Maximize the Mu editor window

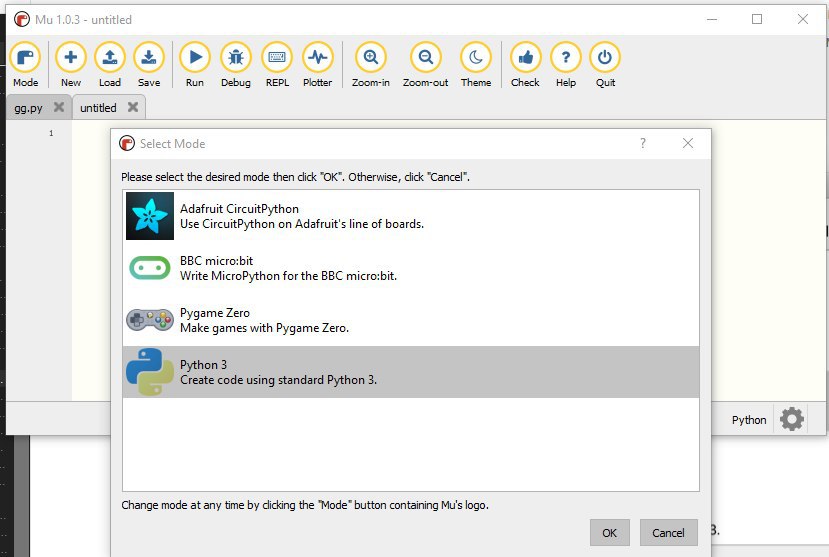coord(757,20)
